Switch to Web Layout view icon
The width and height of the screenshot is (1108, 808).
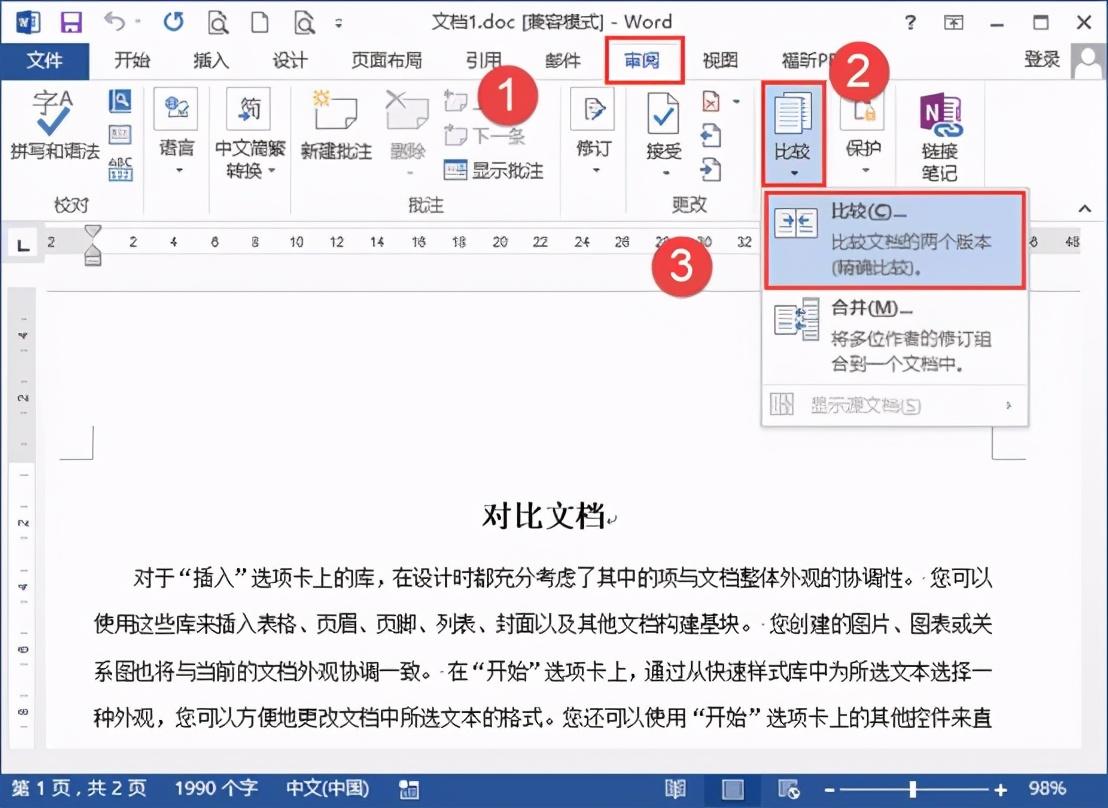(x=789, y=789)
